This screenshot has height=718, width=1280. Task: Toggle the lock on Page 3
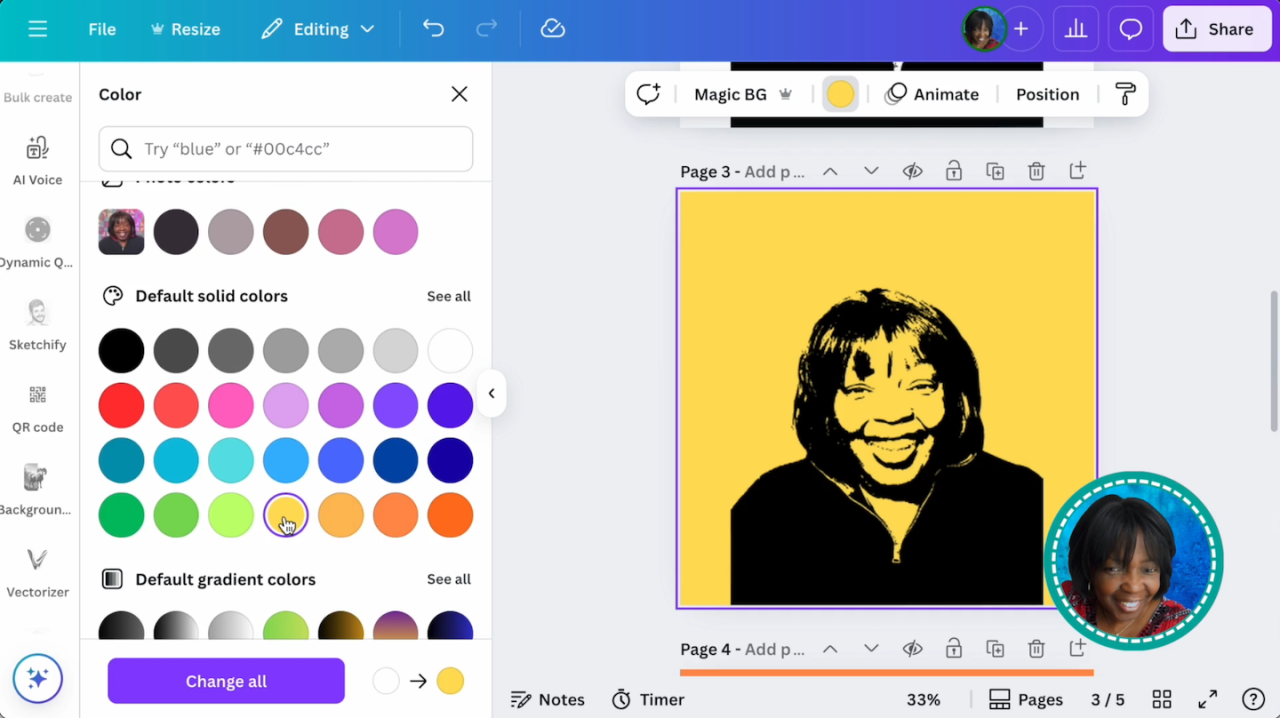[x=954, y=171]
